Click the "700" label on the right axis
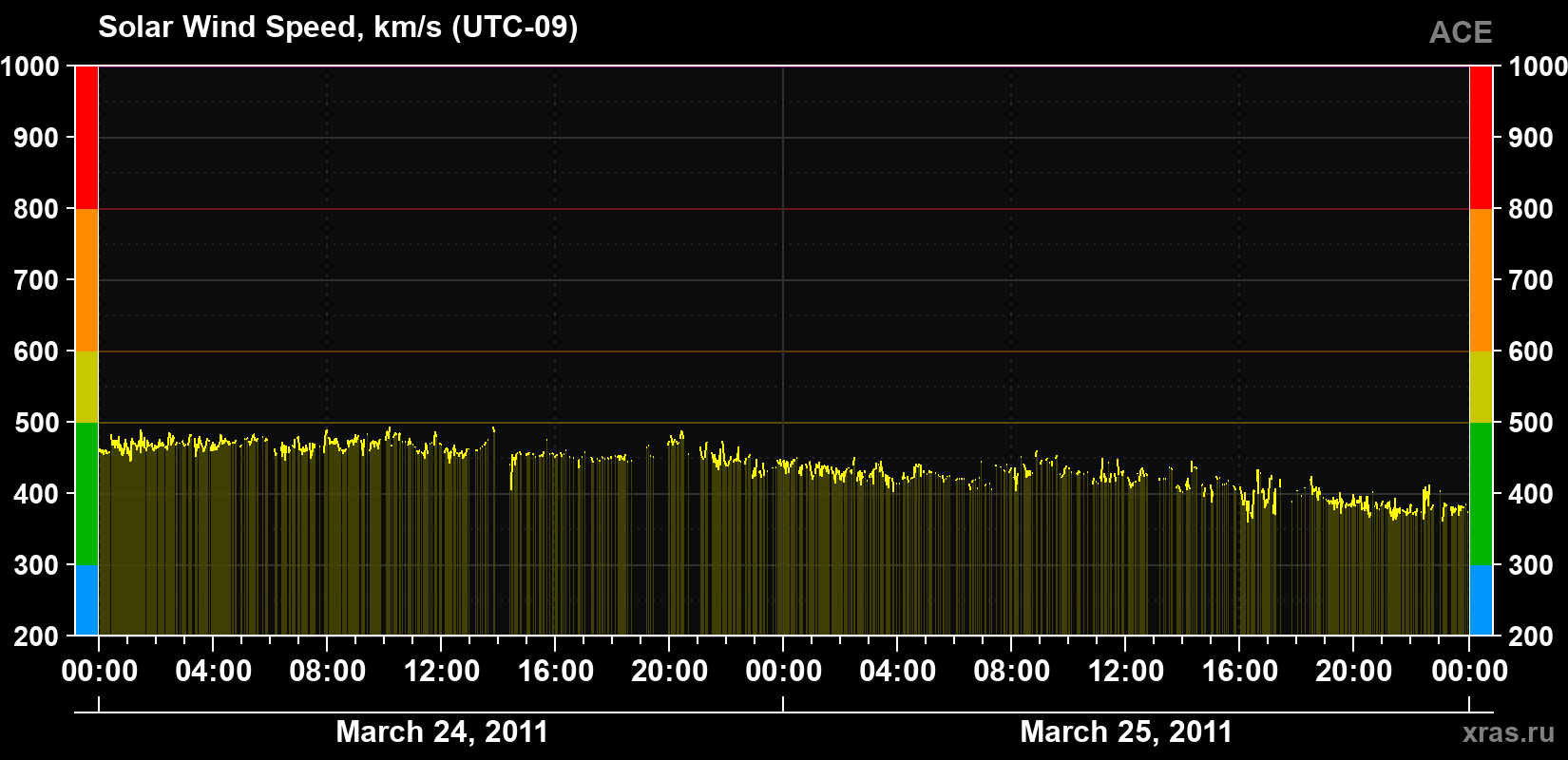This screenshot has width=1568, height=760. tap(1532, 280)
